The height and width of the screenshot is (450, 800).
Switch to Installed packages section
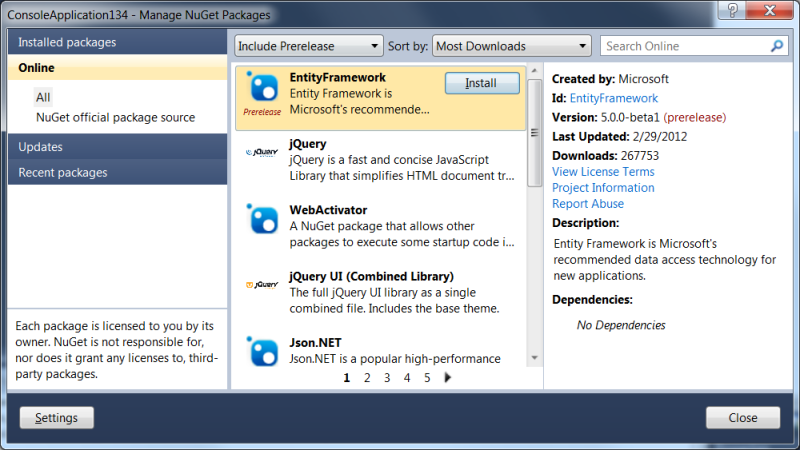[114, 42]
